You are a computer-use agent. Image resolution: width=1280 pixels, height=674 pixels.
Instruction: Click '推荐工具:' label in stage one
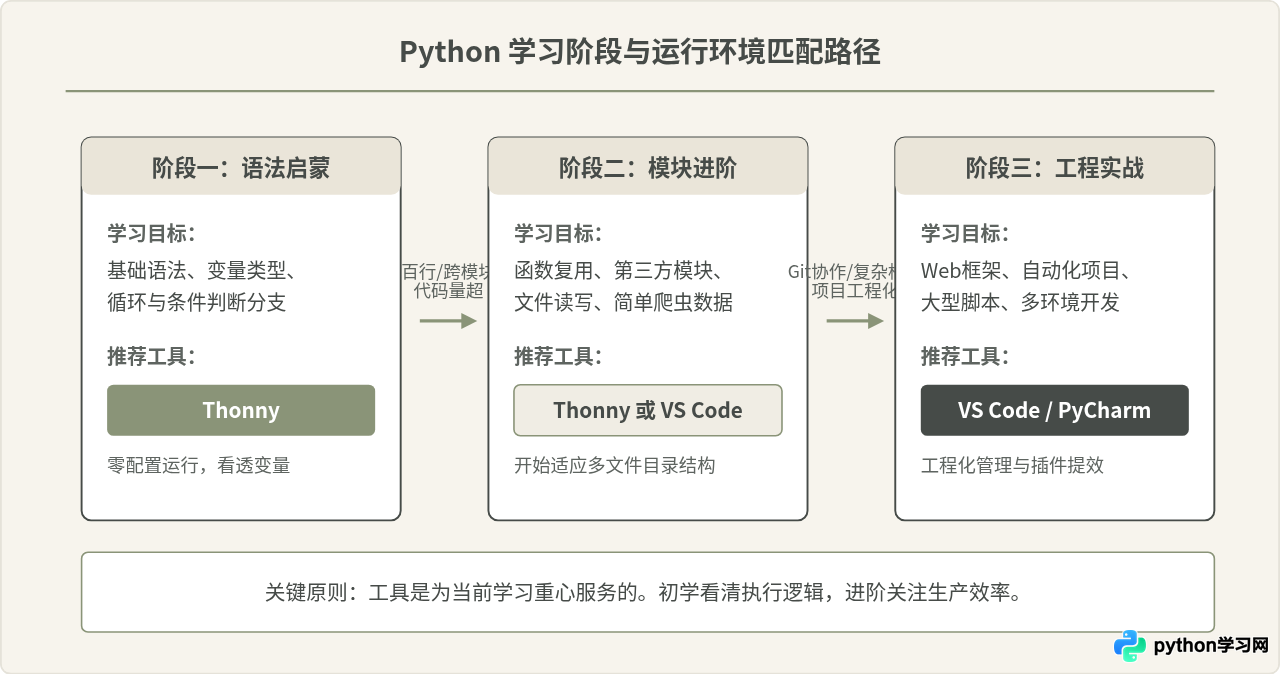[x=151, y=356]
